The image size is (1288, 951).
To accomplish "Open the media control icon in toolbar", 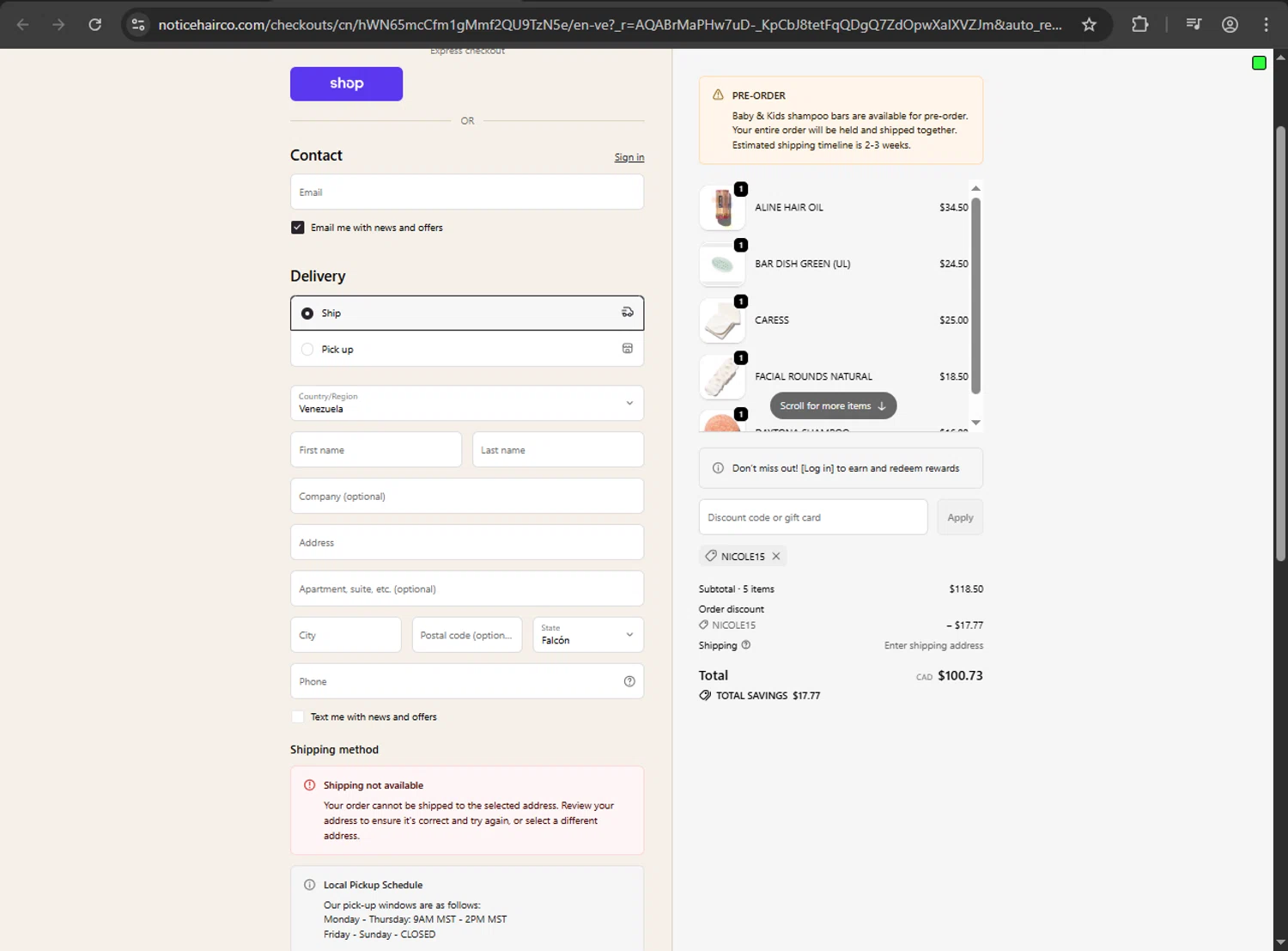I will pos(1194,24).
